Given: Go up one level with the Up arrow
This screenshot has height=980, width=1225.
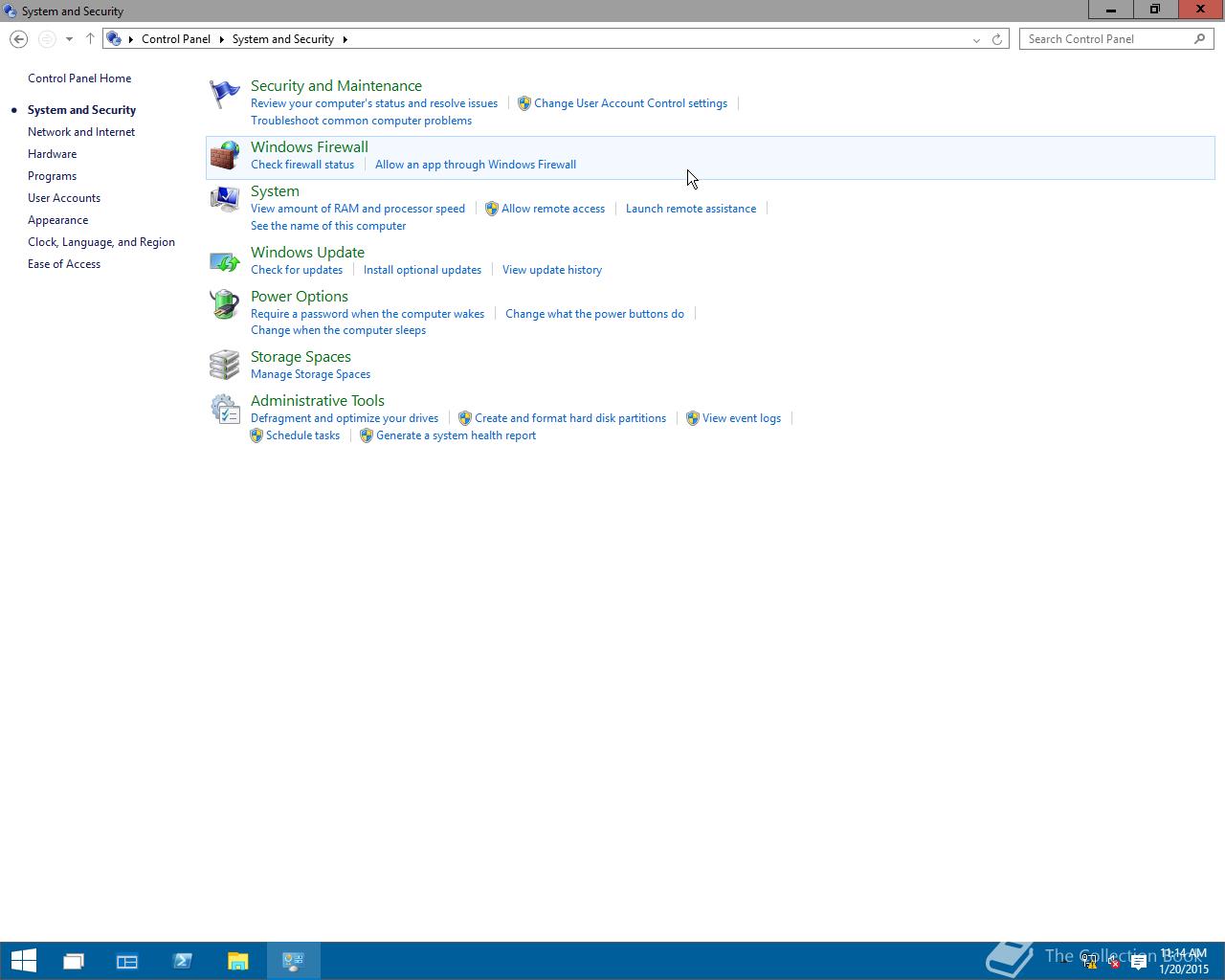Looking at the screenshot, I should coord(90,39).
